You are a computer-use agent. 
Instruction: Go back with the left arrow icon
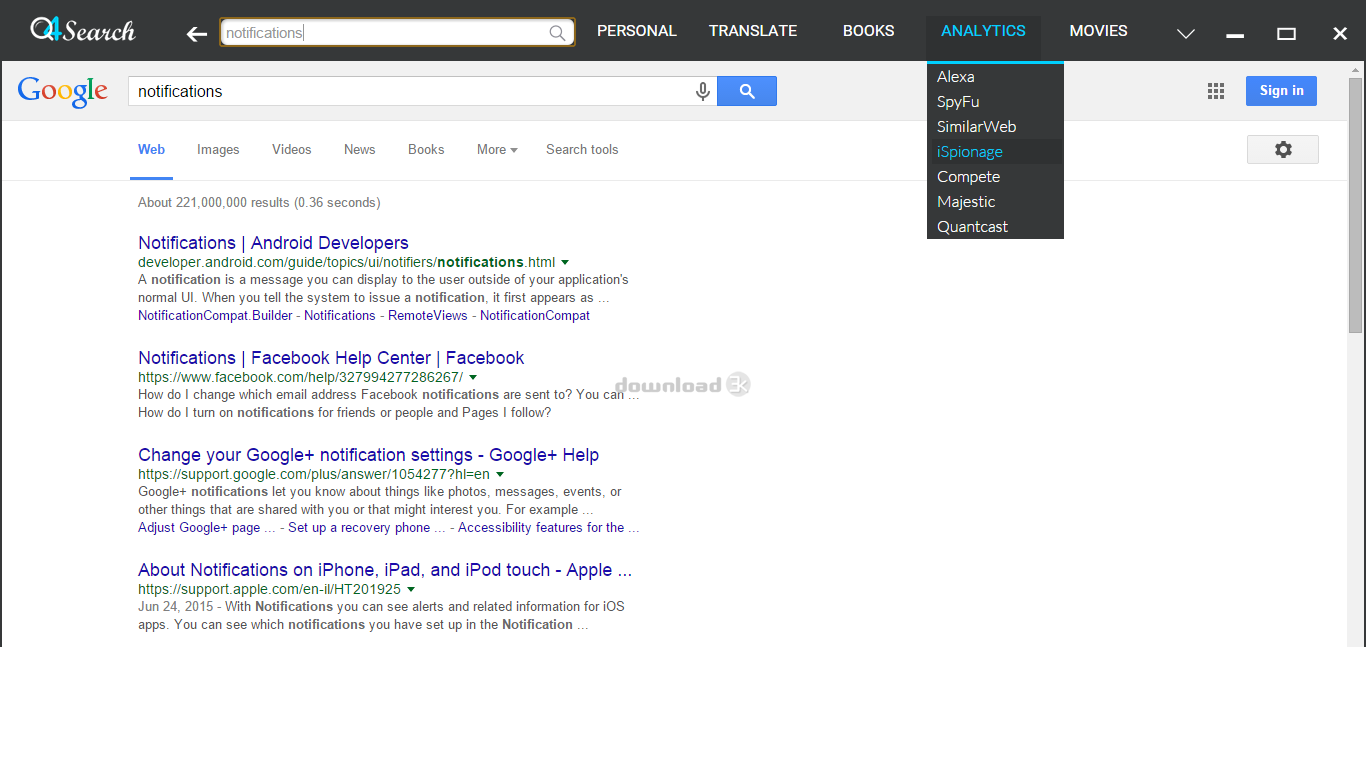(x=197, y=34)
